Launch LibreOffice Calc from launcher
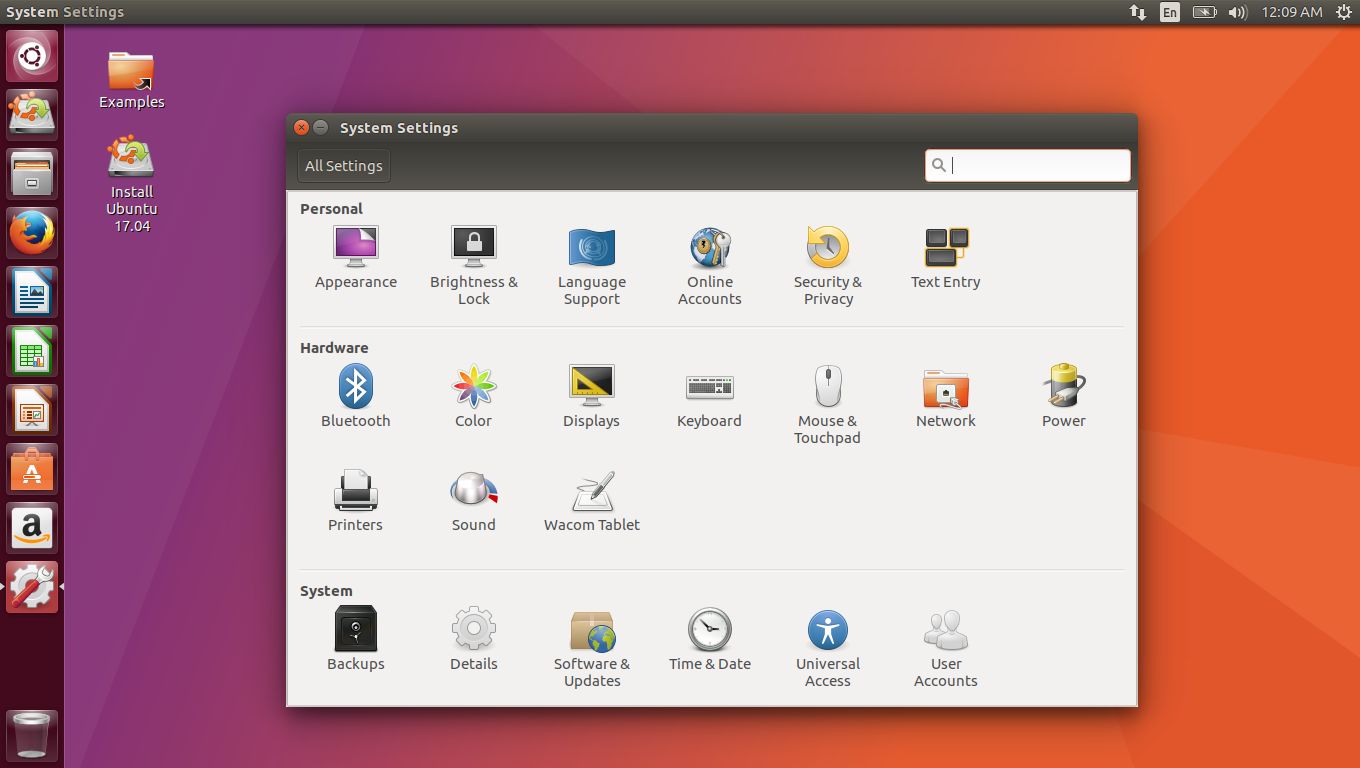 32,351
